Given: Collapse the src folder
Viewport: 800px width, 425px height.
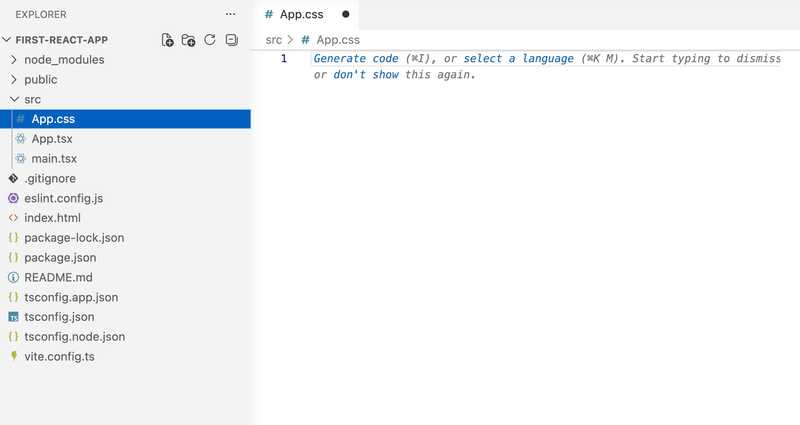Looking at the screenshot, I should (x=14, y=100).
